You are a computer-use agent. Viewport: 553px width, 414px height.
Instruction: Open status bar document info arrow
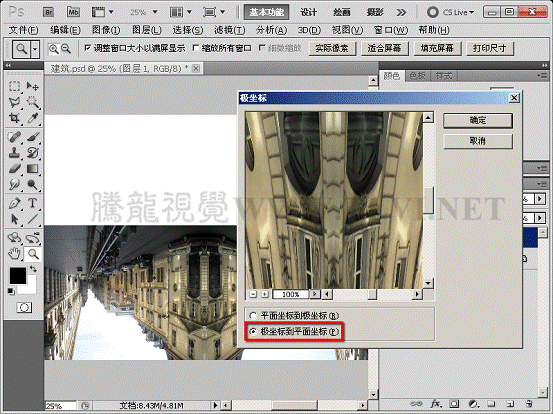tap(215, 406)
